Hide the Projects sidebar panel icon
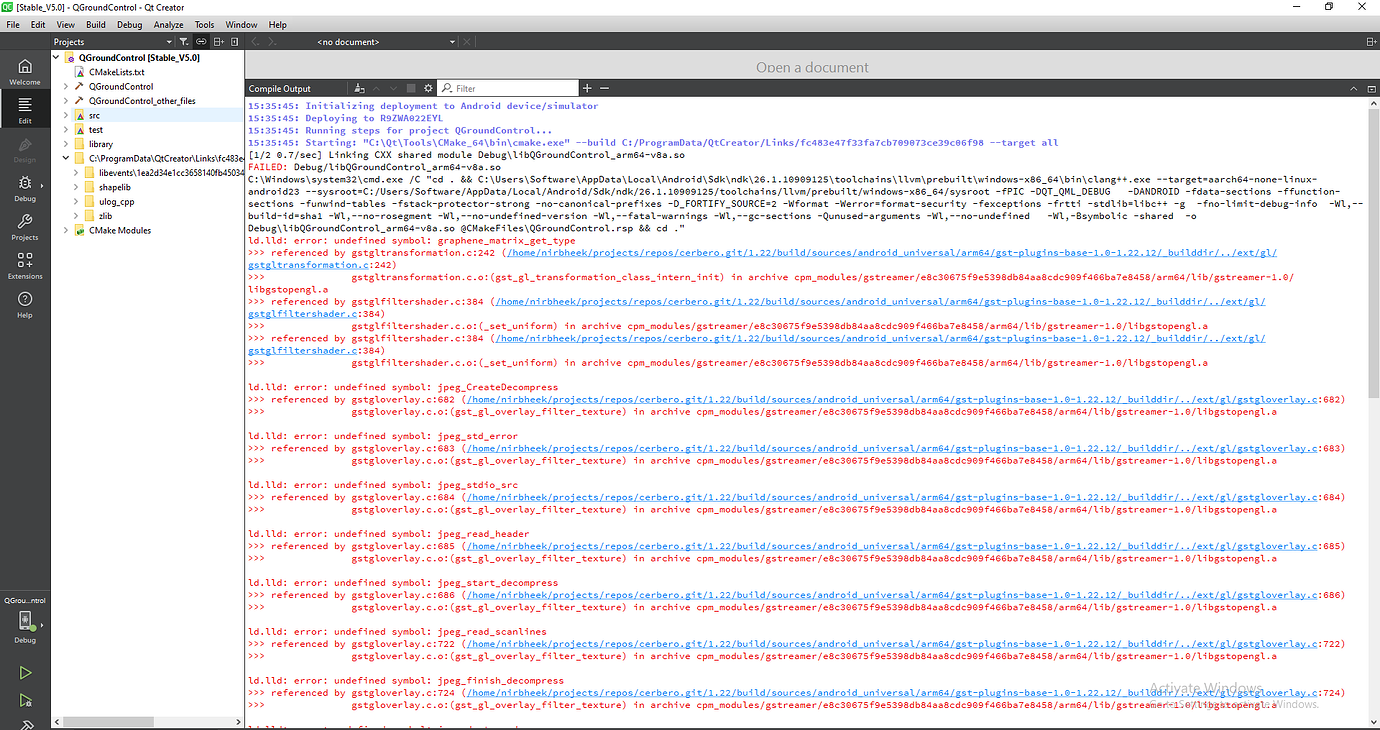 tap(234, 42)
